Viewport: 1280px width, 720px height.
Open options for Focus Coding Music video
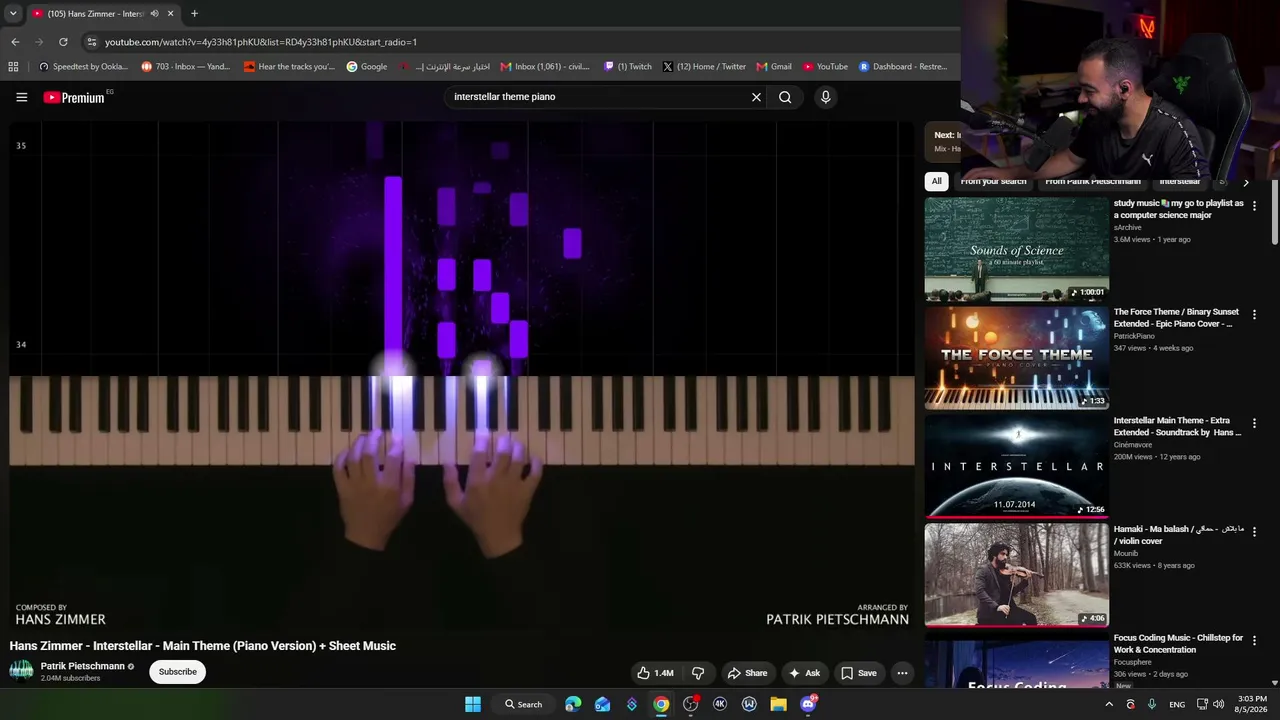point(1254,641)
